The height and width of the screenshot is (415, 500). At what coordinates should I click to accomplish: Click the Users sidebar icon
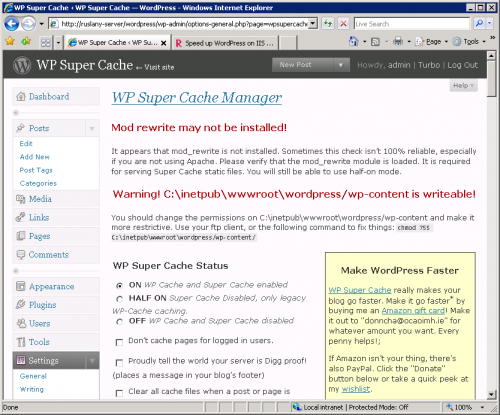pos(21,323)
